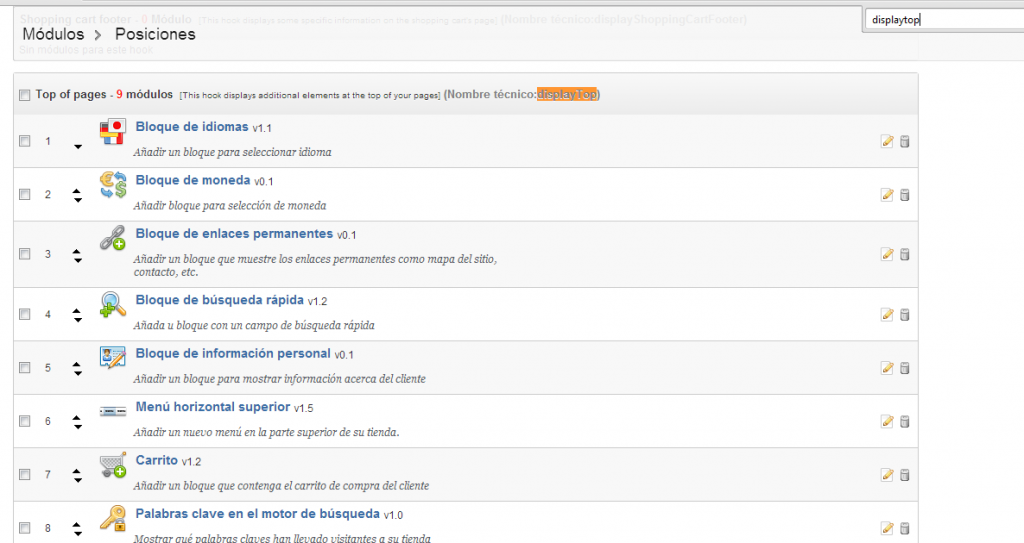
Task: Edit the Palabras clave module hook
Action: 887,528
